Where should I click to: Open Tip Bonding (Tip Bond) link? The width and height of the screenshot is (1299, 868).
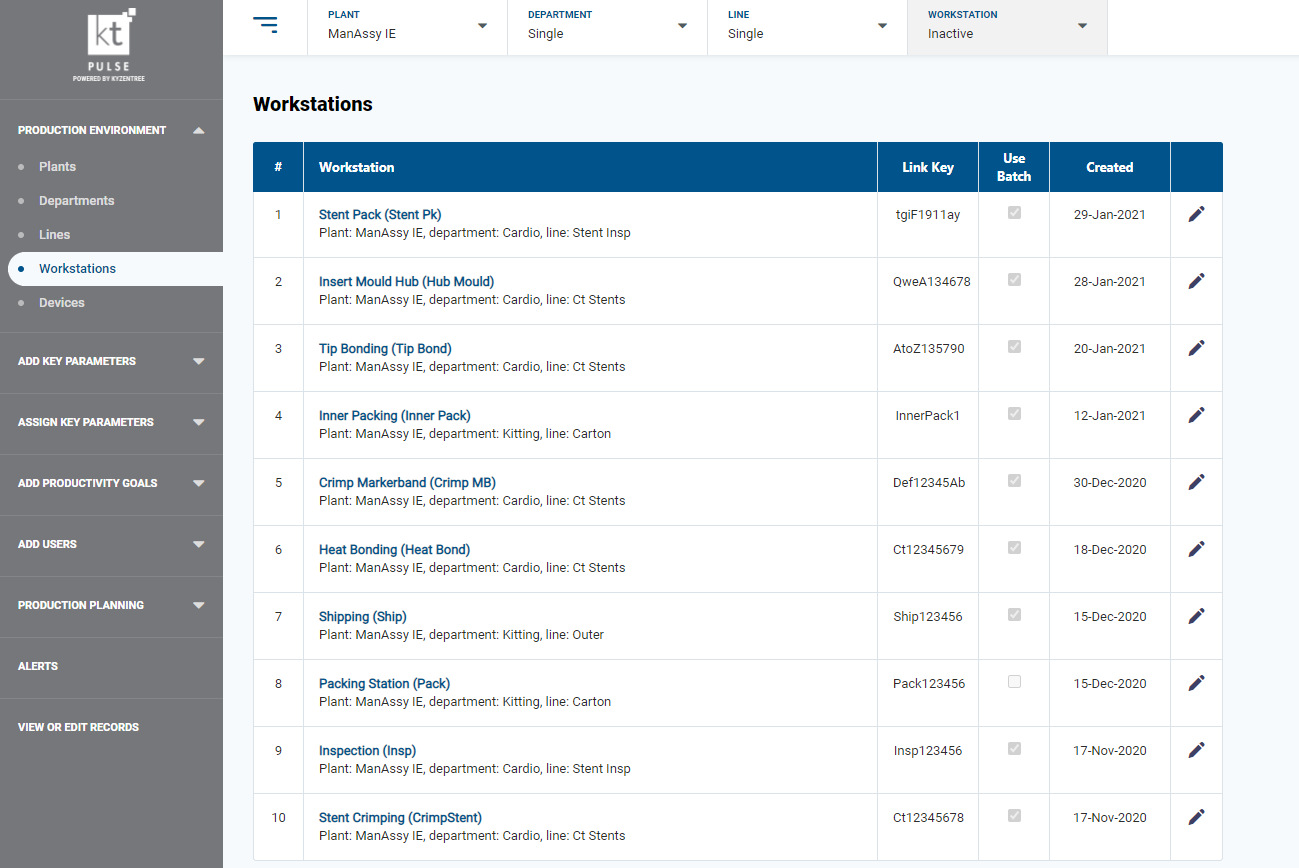pos(385,349)
